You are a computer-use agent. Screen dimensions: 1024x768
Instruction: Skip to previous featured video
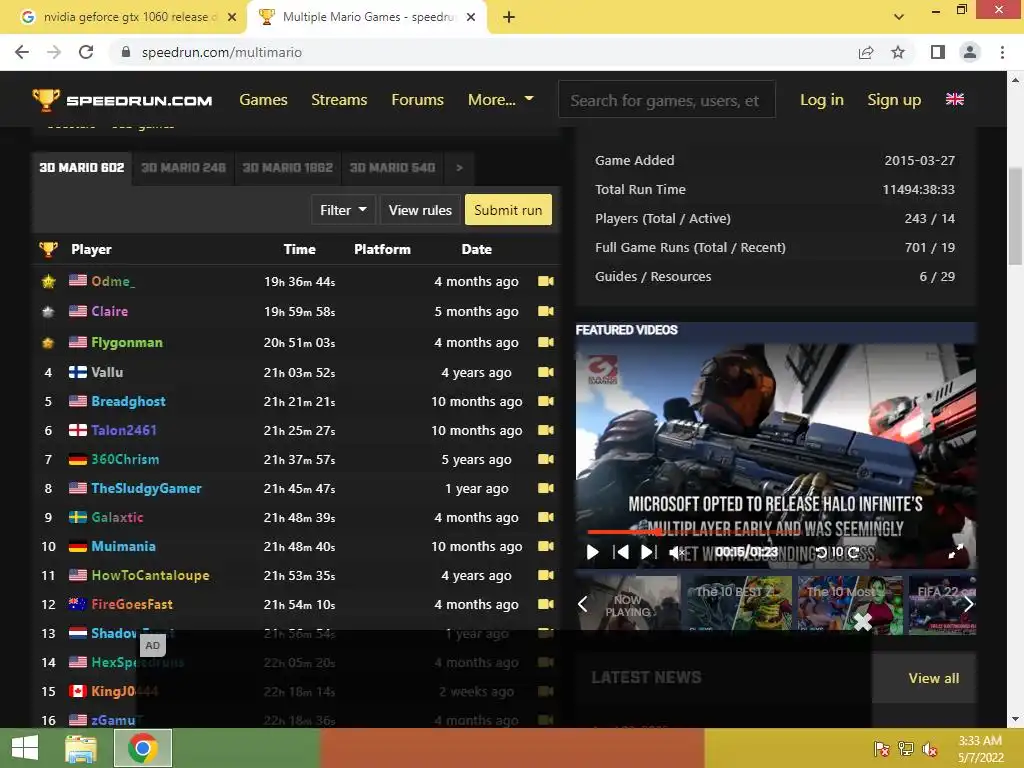click(x=621, y=552)
